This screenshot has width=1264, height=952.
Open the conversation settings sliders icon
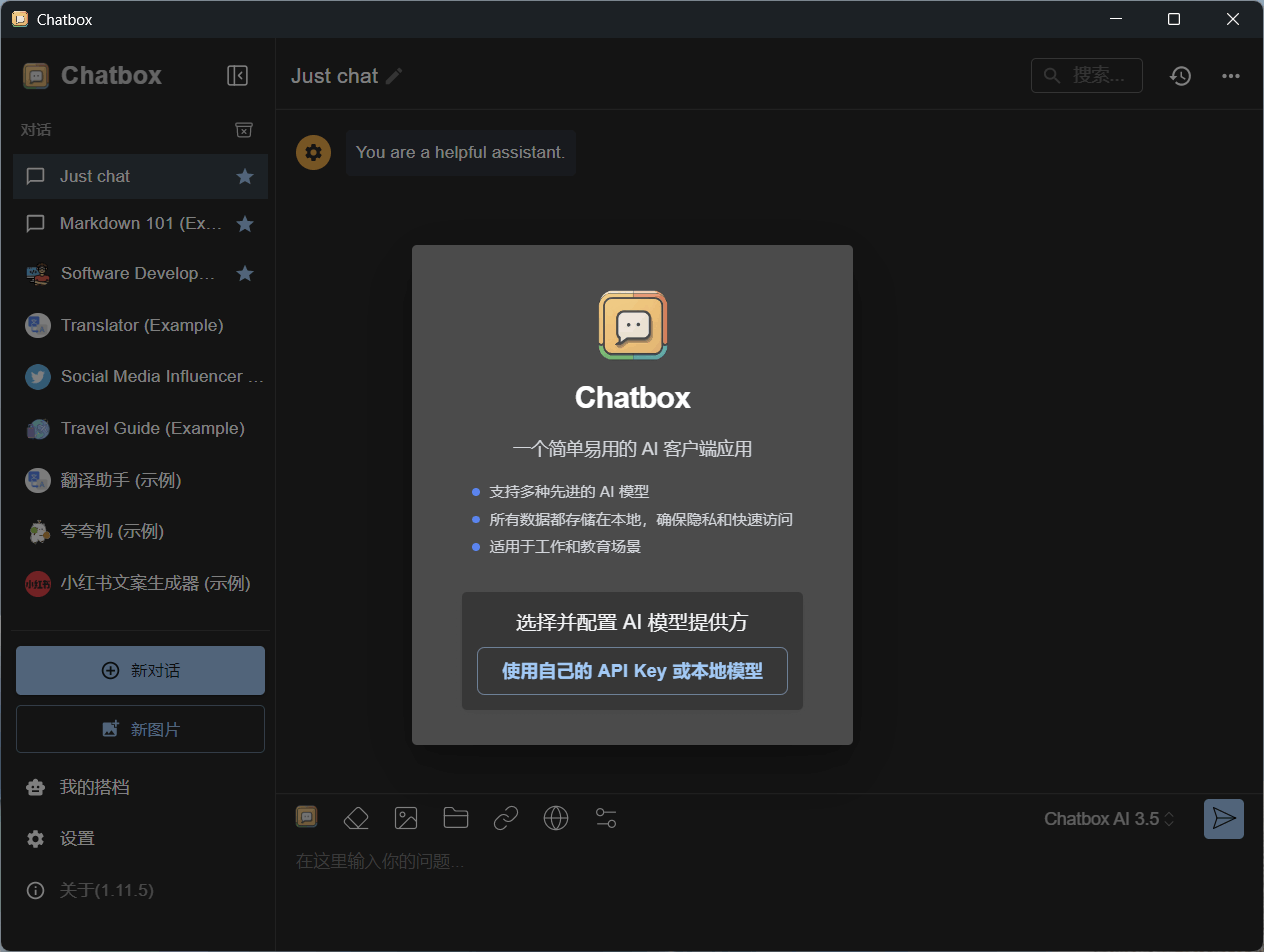point(606,818)
